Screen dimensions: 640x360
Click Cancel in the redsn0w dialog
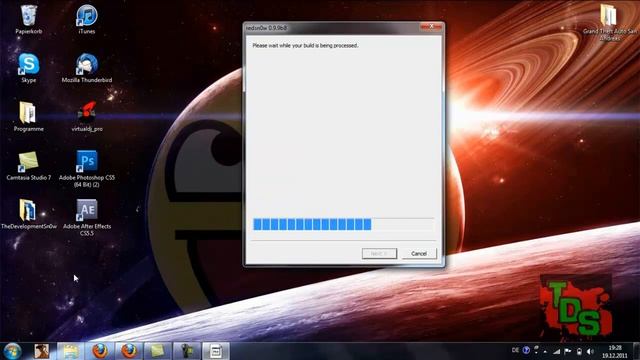point(419,253)
